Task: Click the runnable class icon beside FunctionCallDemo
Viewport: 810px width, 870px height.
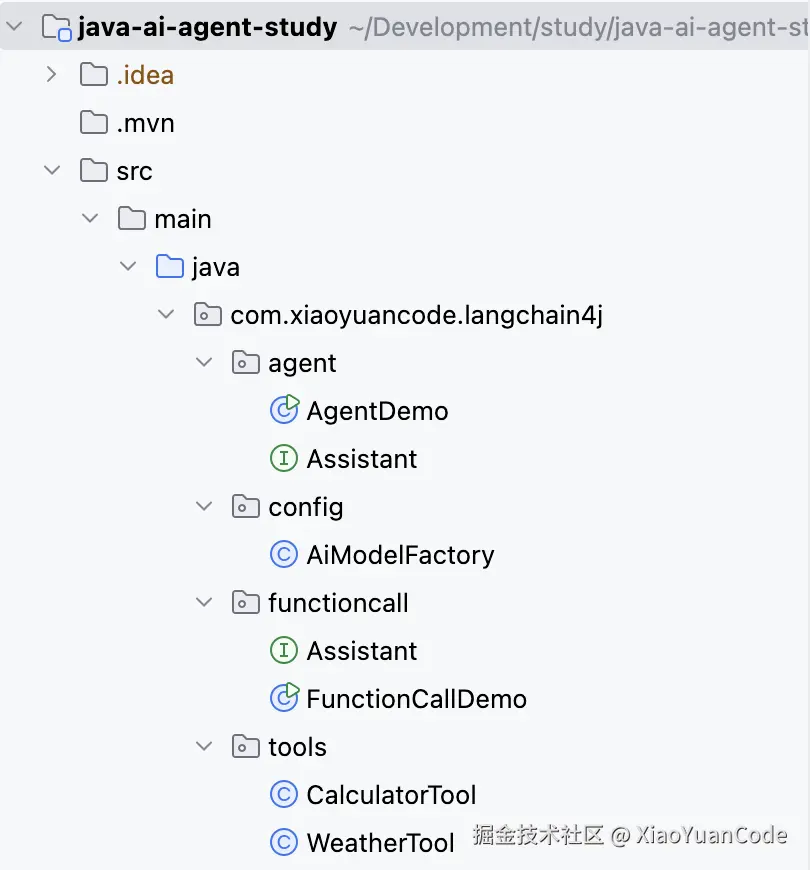Action: 284,698
